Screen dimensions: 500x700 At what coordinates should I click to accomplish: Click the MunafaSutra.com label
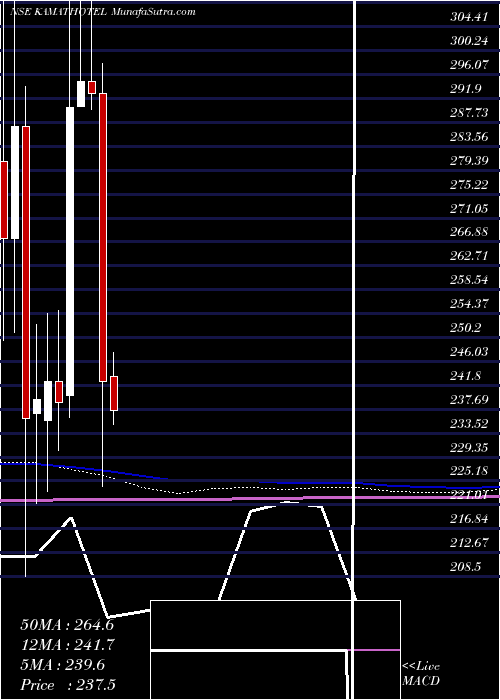tap(154, 12)
